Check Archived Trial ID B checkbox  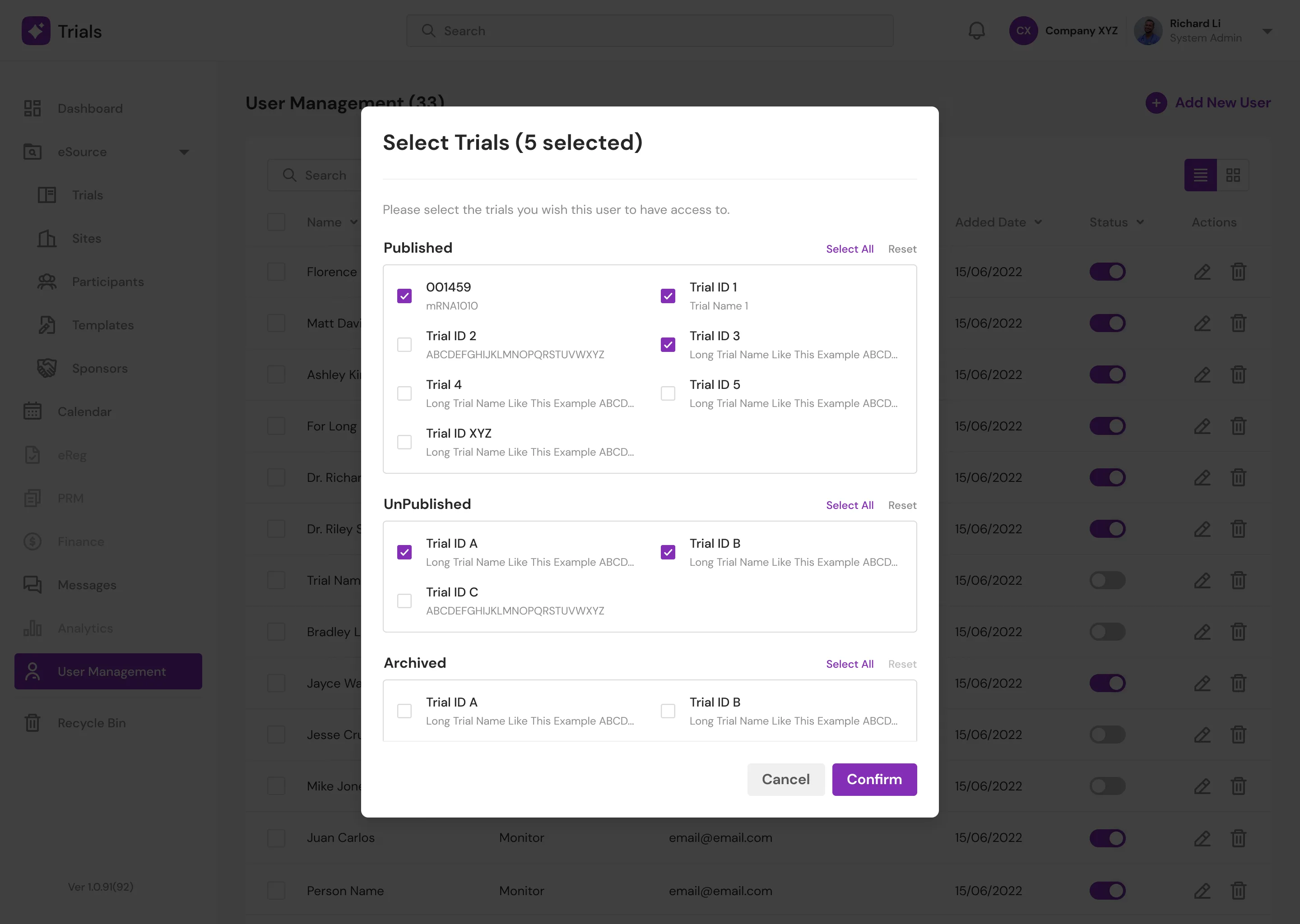coord(668,711)
